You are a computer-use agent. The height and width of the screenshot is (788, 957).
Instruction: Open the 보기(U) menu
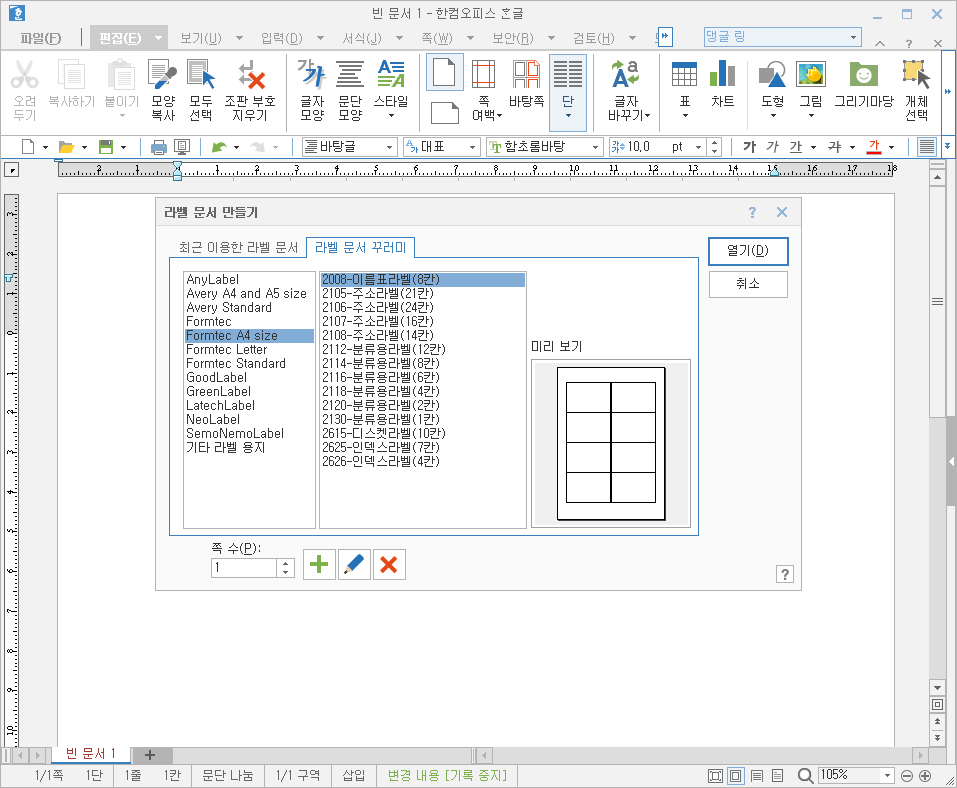(201, 38)
